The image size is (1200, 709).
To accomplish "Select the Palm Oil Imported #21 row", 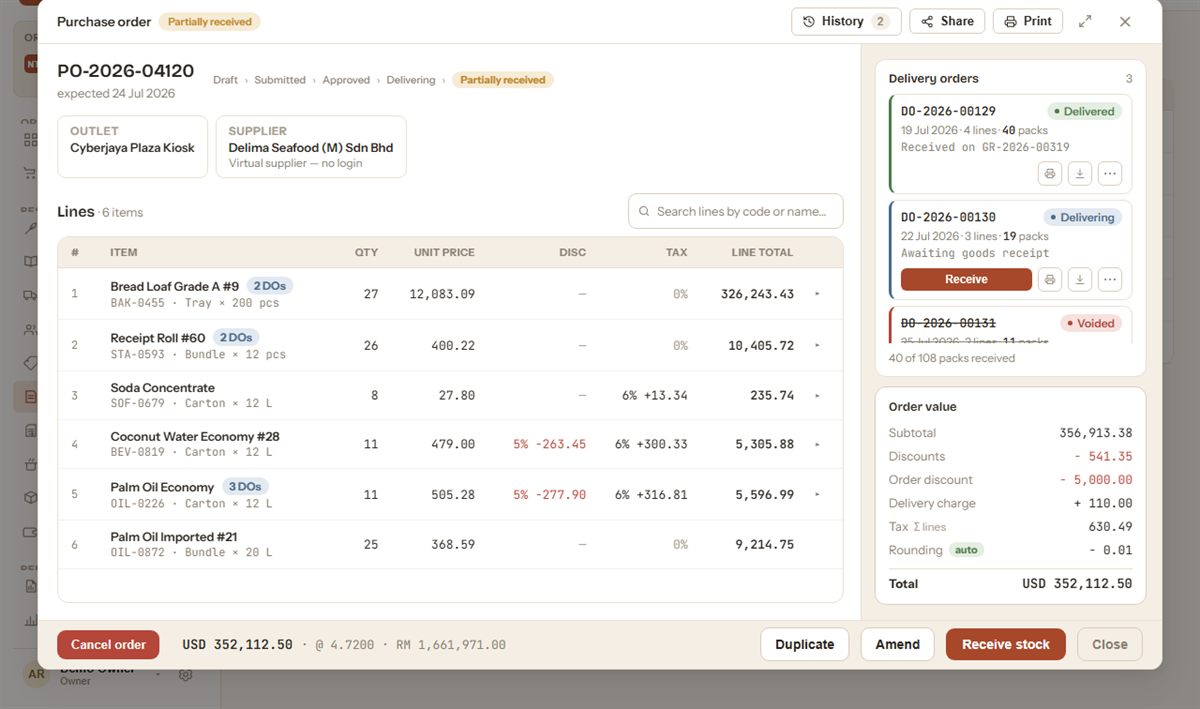I will click(x=450, y=545).
